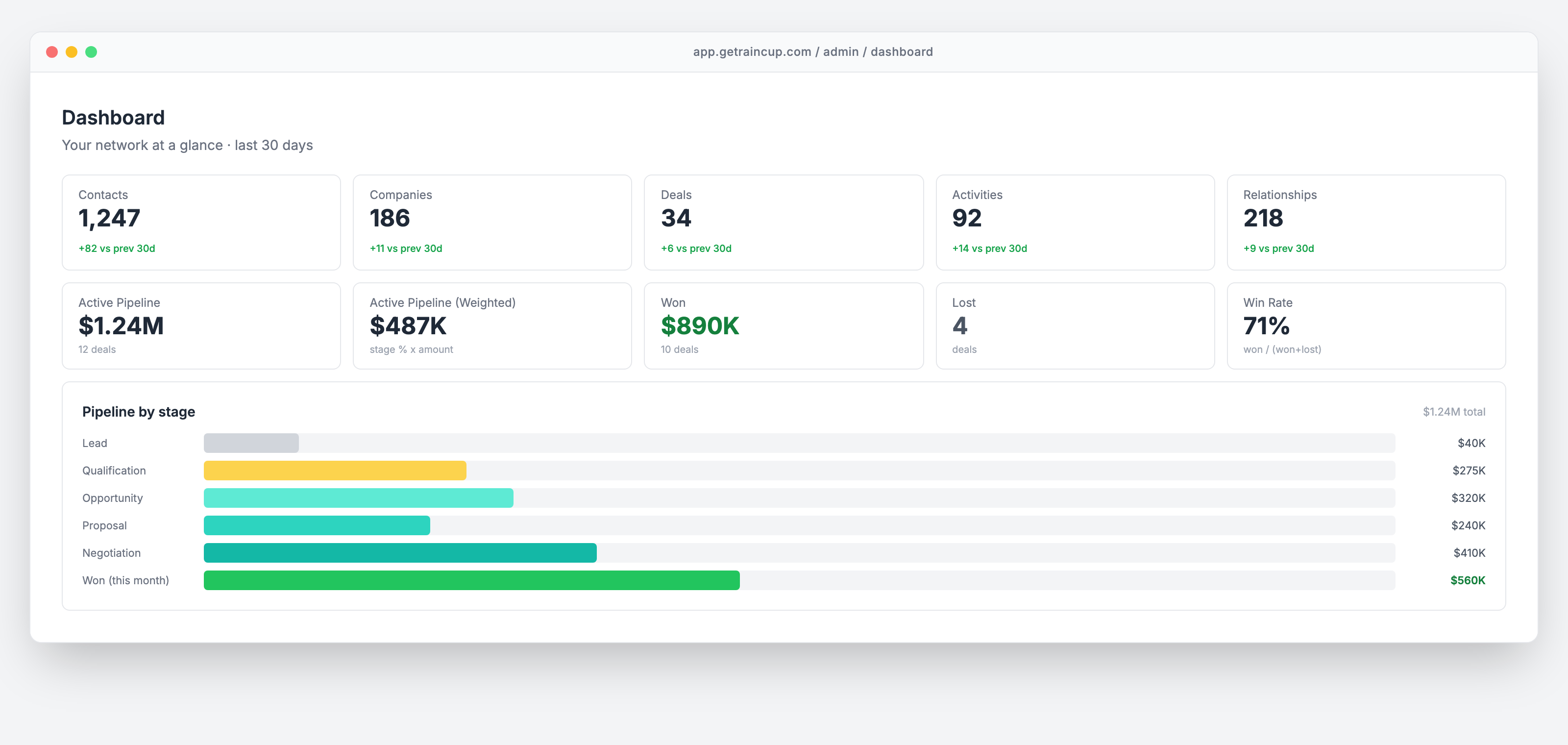The width and height of the screenshot is (1568, 745).
Task: Select the Activities card showing 92
Action: pyautogui.click(x=1075, y=222)
